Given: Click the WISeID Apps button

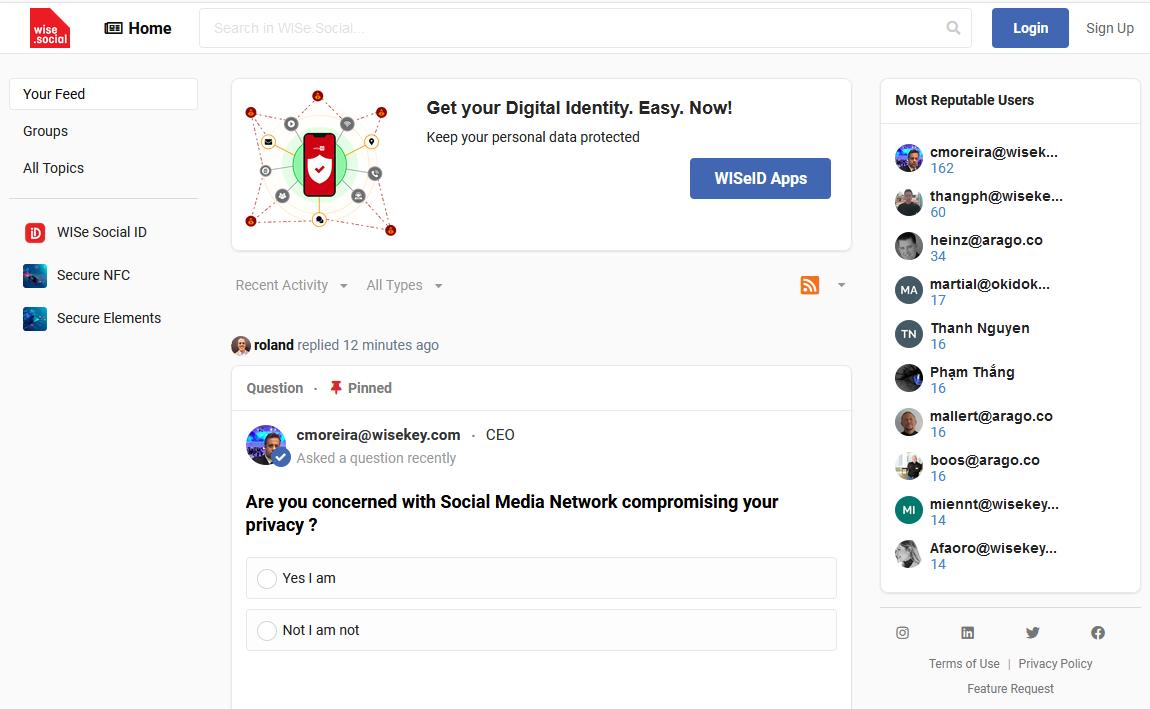Looking at the screenshot, I should tap(760, 178).
